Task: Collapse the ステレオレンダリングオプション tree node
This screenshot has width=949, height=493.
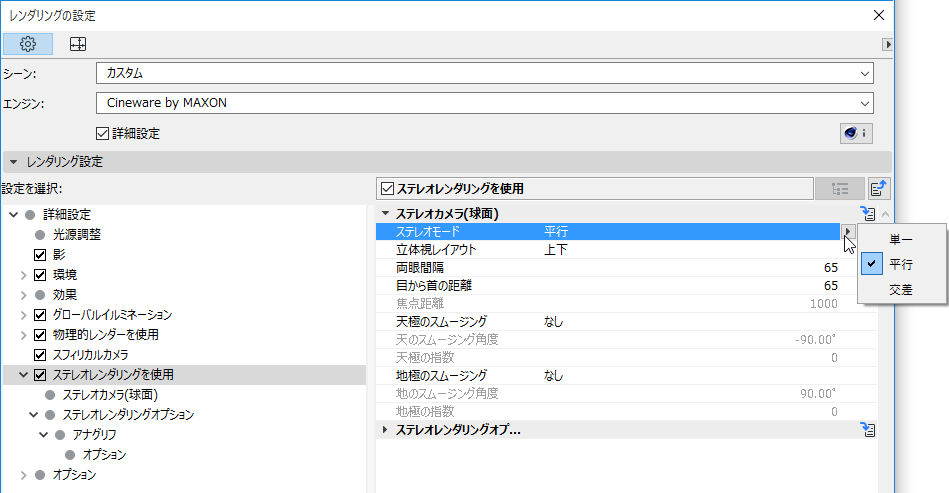Action: click(x=34, y=415)
